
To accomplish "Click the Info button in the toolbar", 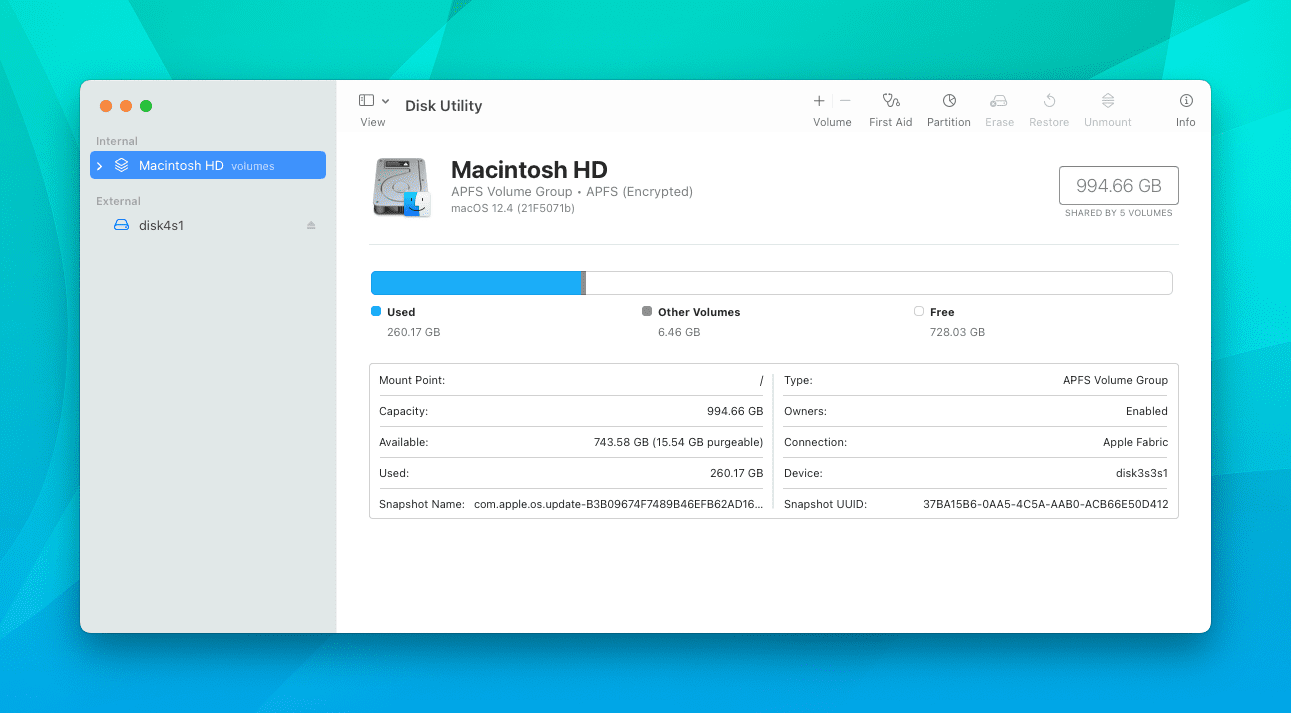I will tap(1186, 101).
